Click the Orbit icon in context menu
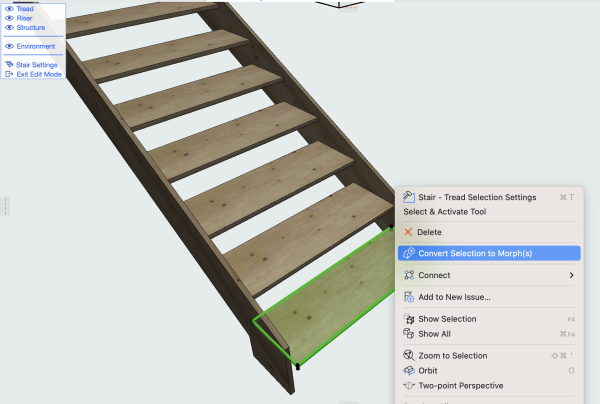 point(408,370)
